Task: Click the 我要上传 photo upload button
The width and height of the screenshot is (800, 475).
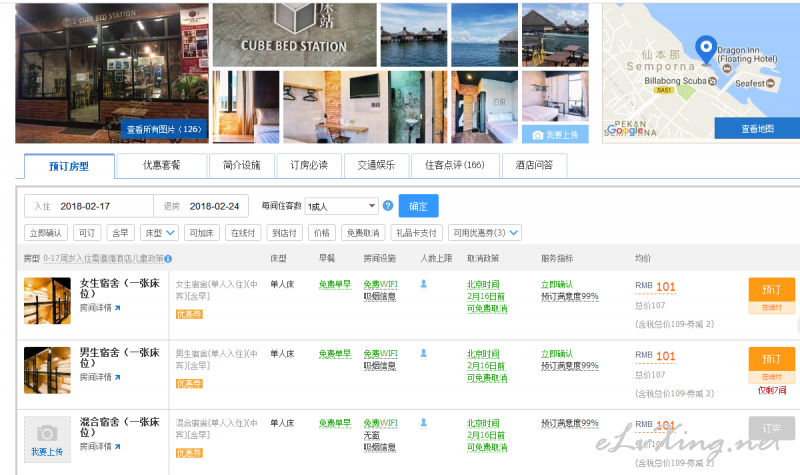Action: pos(555,134)
